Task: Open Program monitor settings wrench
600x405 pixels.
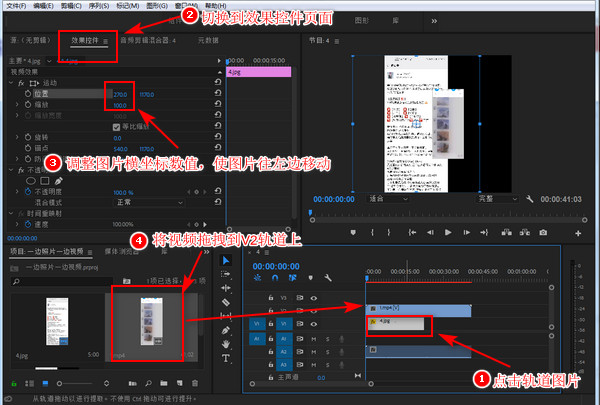Action: 530,199
